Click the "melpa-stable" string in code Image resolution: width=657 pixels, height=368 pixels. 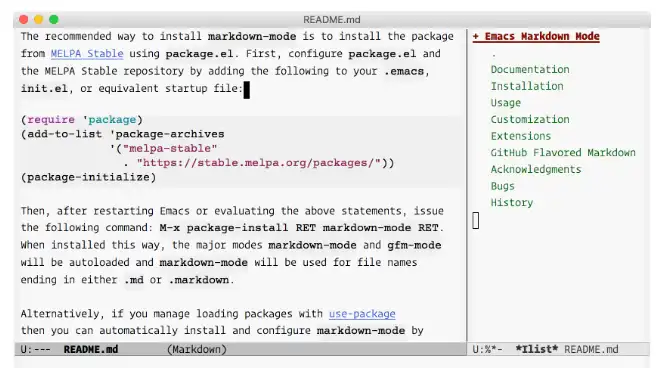pyautogui.click(x=170, y=148)
